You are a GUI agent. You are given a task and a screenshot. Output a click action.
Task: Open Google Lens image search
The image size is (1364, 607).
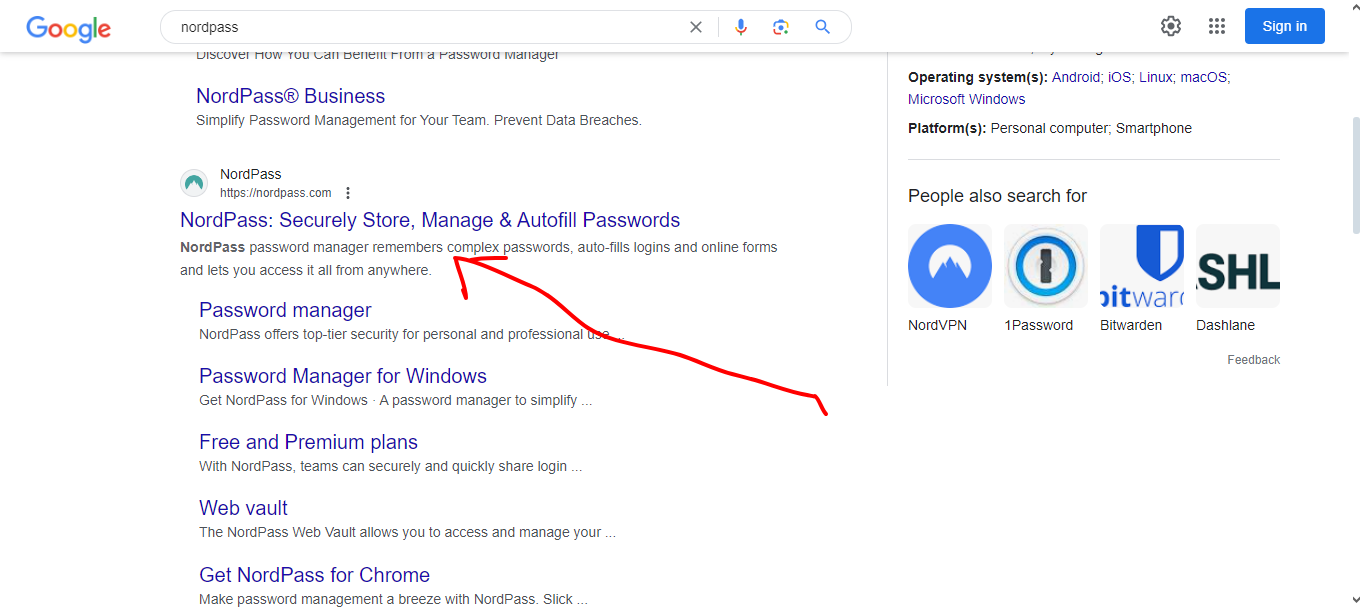tap(781, 27)
